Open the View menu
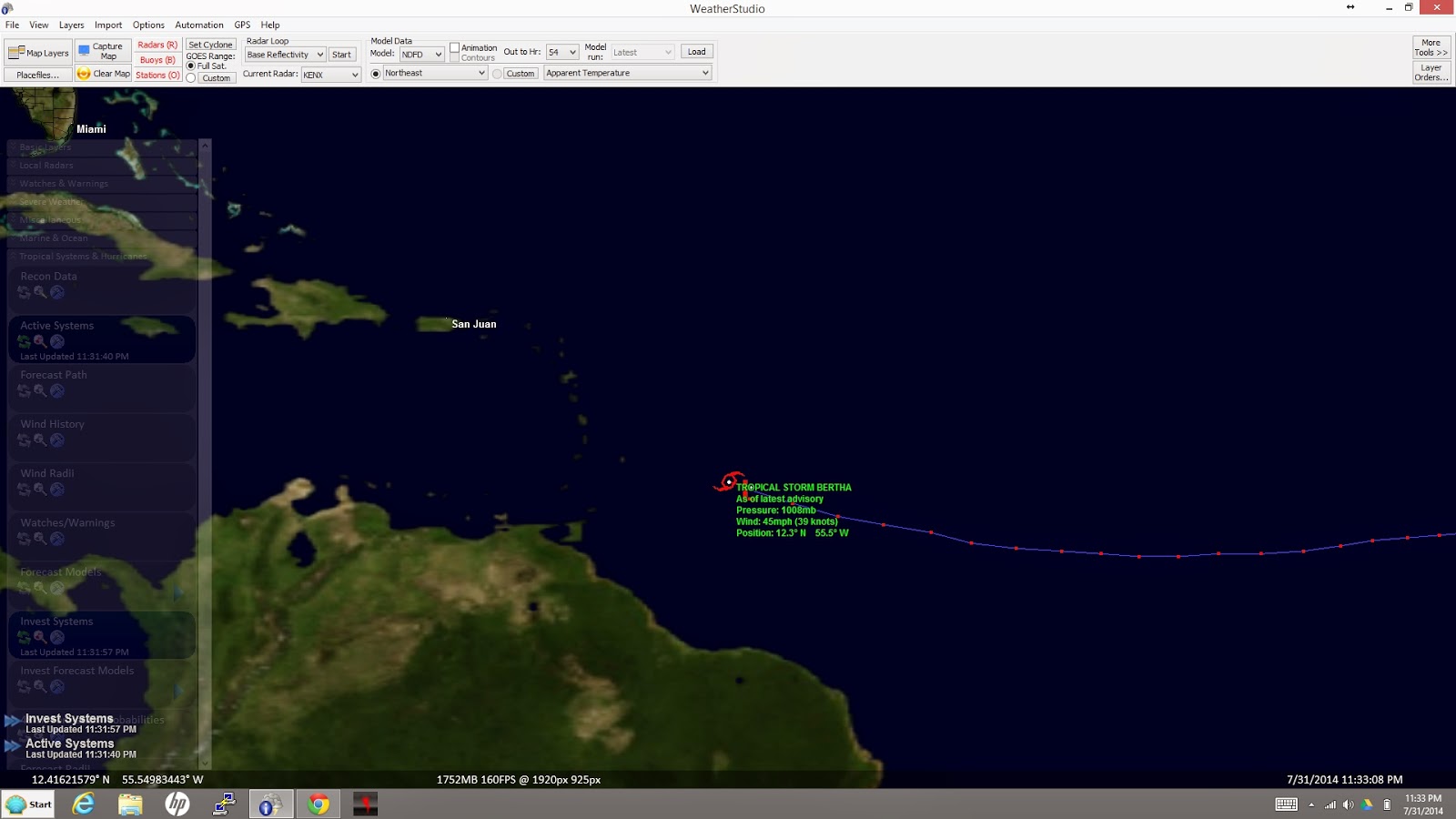This screenshot has height=819, width=1456. 39,25
